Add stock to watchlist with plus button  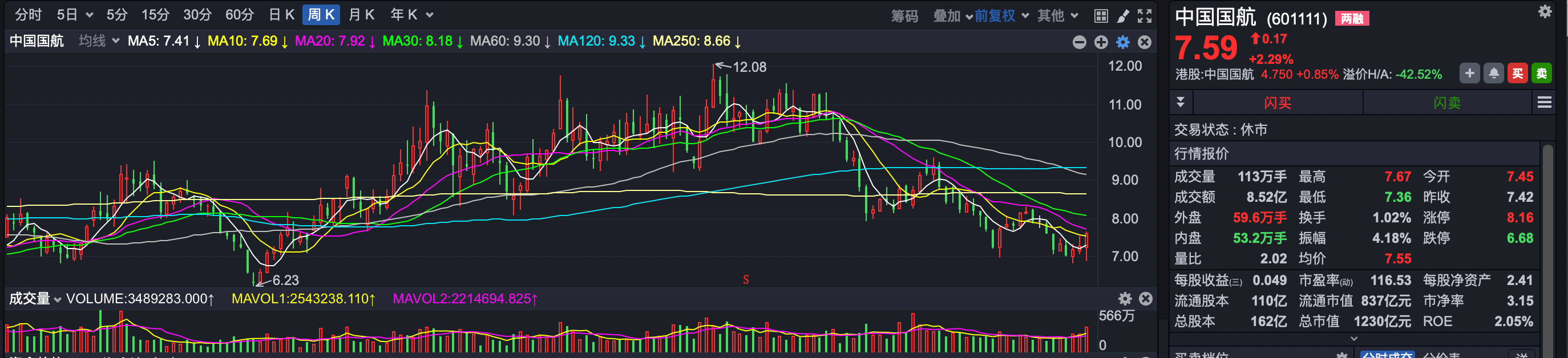click(1469, 74)
